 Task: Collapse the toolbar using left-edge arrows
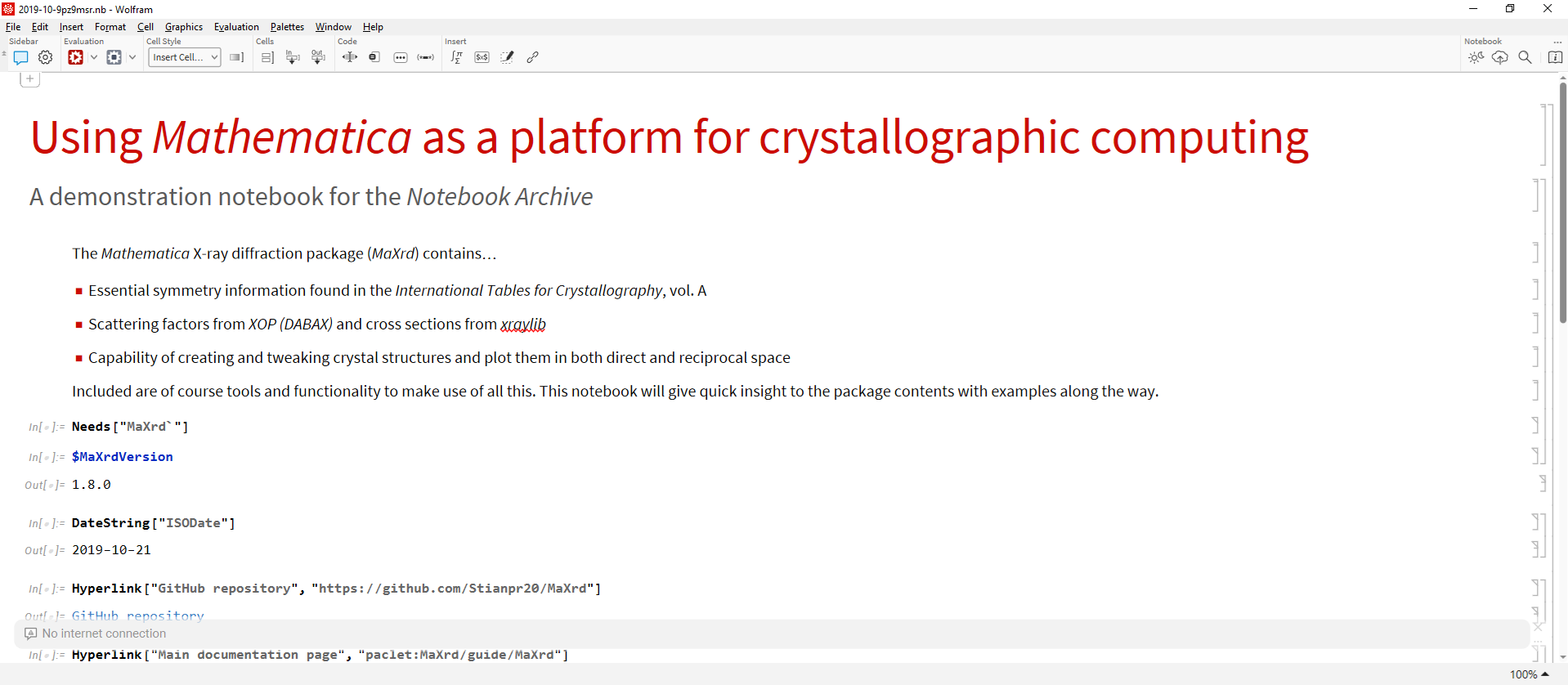4,55
